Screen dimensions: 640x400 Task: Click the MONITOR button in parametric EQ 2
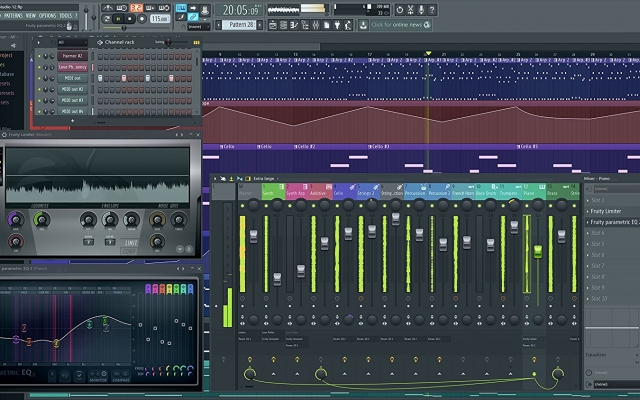tap(98, 376)
